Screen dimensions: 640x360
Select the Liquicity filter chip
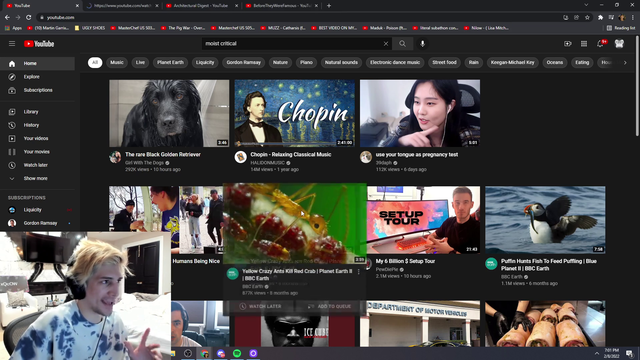pyautogui.click(x=205, y=62)
